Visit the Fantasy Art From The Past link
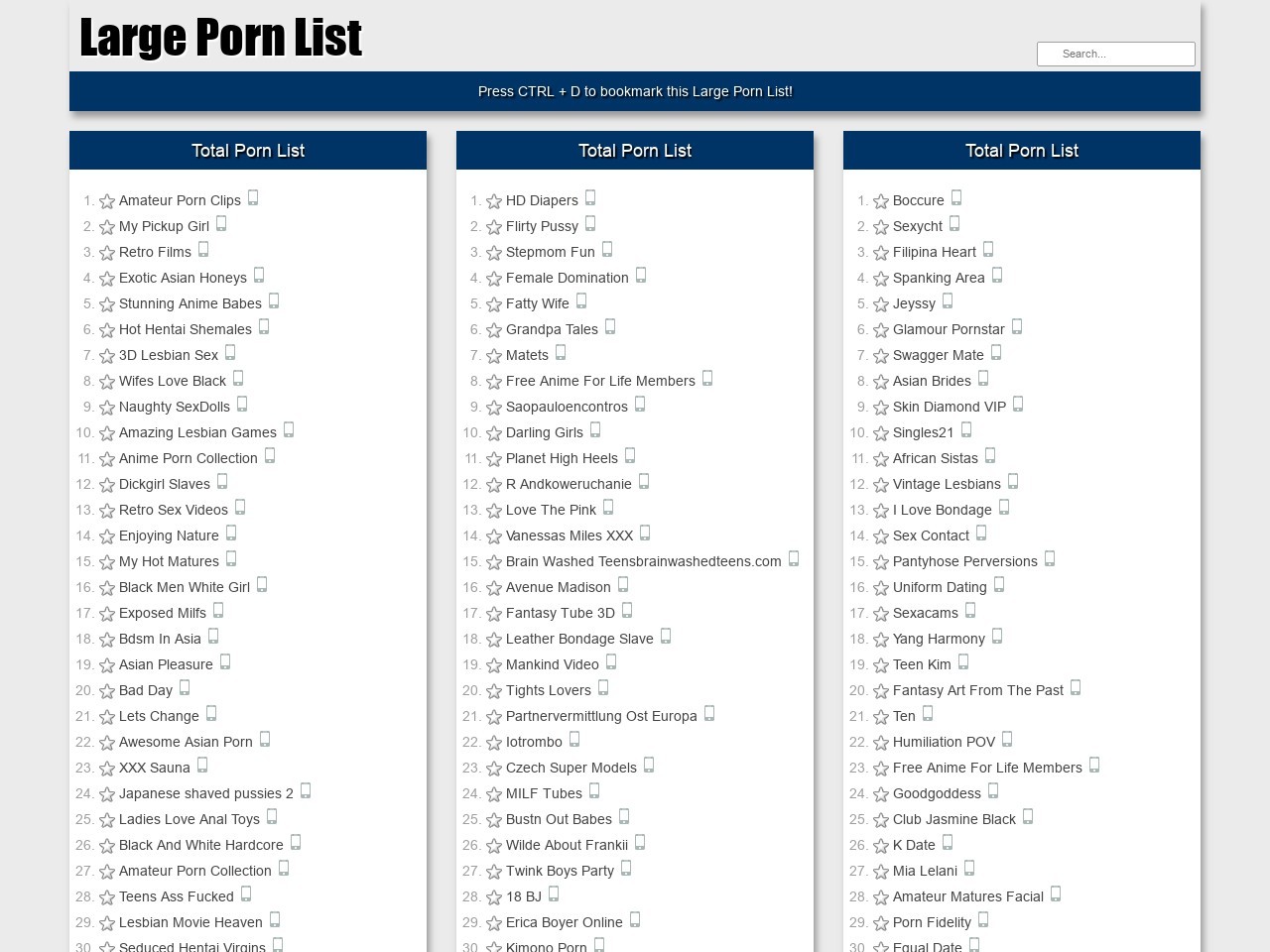Viewport: 1270px width, 952px height. (977, 690)
